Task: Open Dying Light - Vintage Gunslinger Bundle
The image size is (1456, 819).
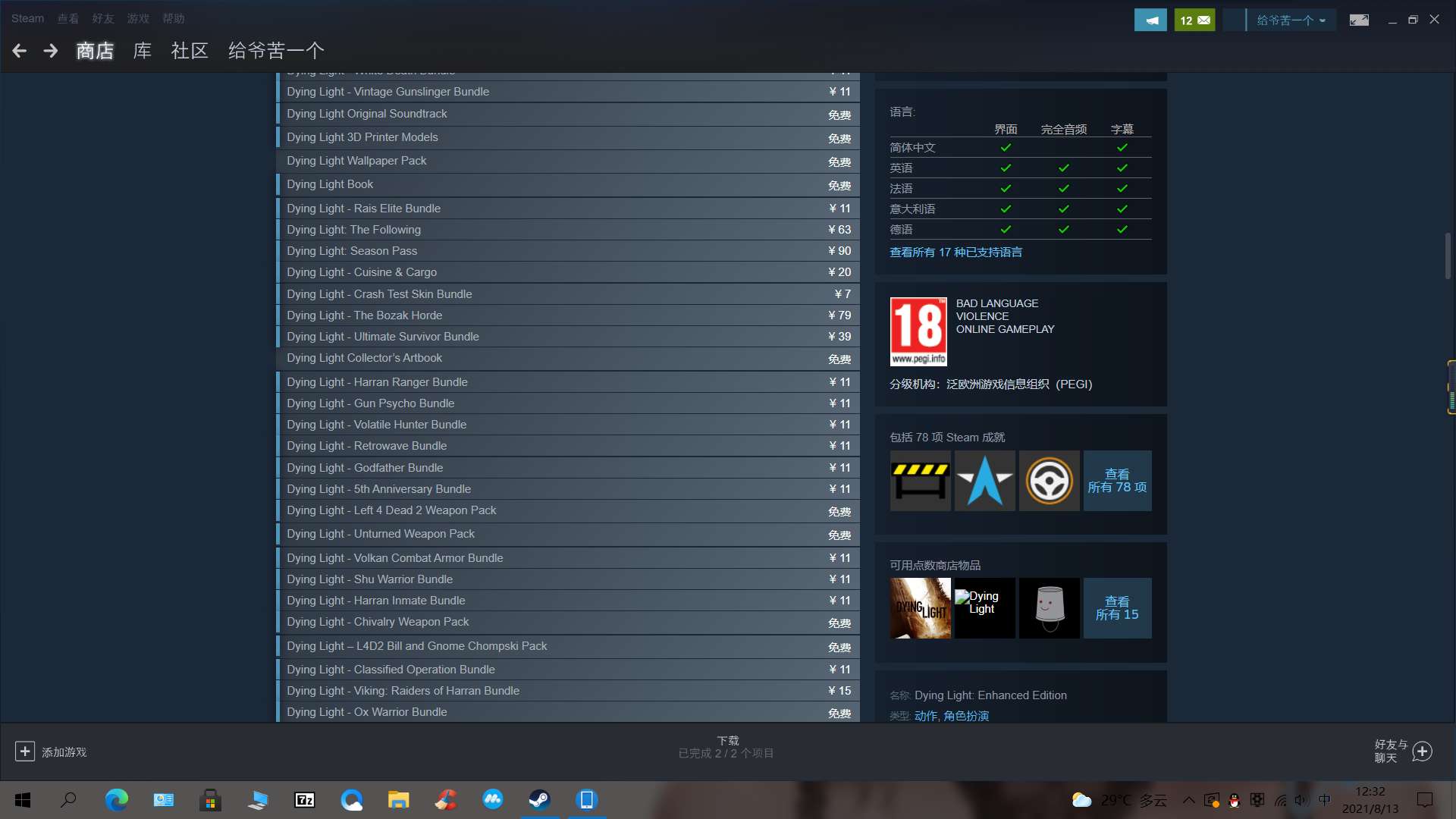Action: point(568,92)
